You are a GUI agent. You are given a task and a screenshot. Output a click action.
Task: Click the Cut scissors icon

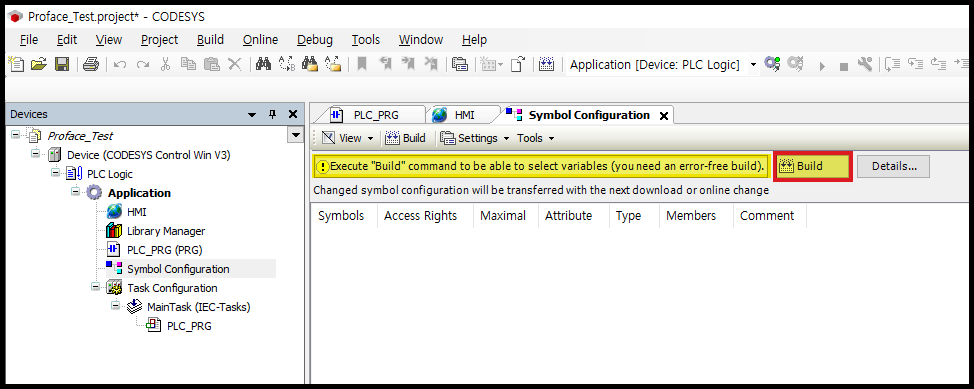tap(165, 64)
